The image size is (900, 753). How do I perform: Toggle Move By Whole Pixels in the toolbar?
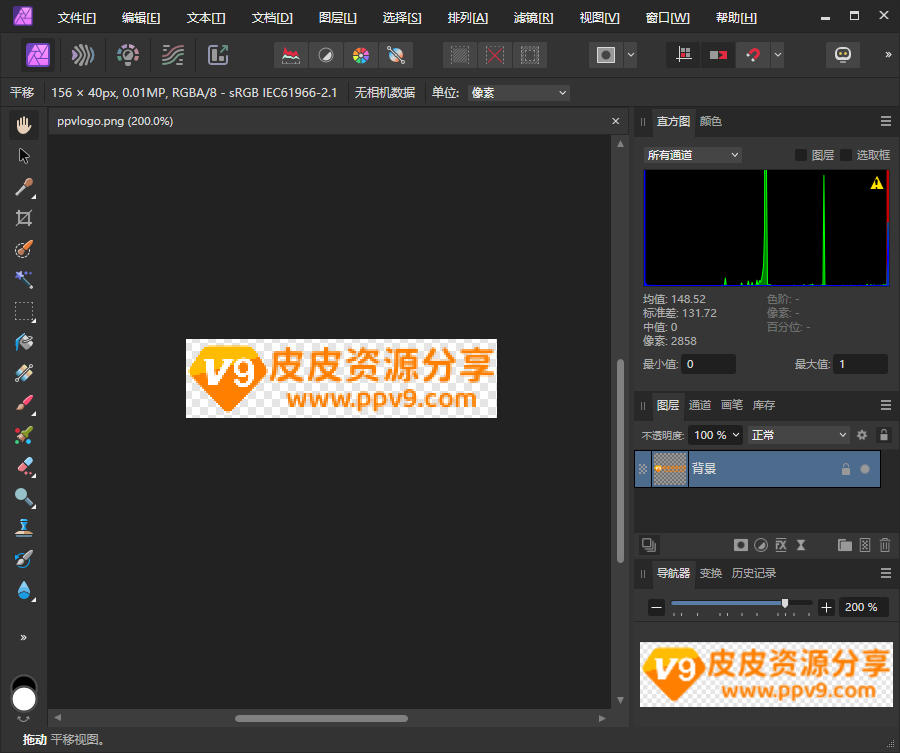718,55
